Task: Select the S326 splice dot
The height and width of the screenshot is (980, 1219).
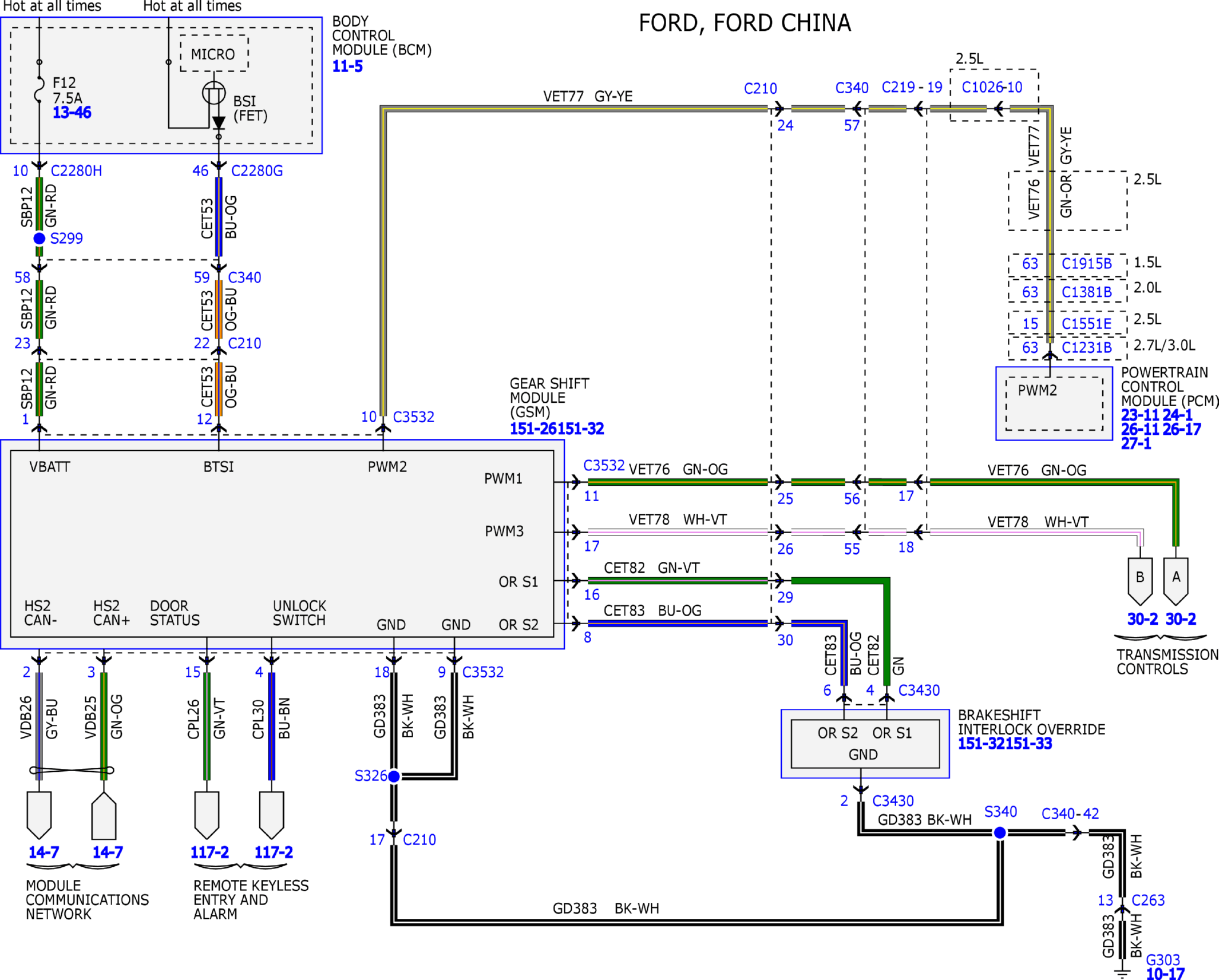Action: (394, 776)
